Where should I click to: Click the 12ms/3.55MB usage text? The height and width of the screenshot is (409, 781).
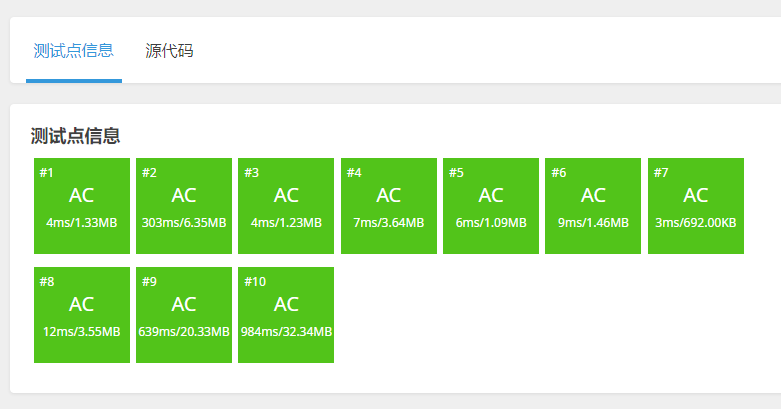[x=82, y=331]
